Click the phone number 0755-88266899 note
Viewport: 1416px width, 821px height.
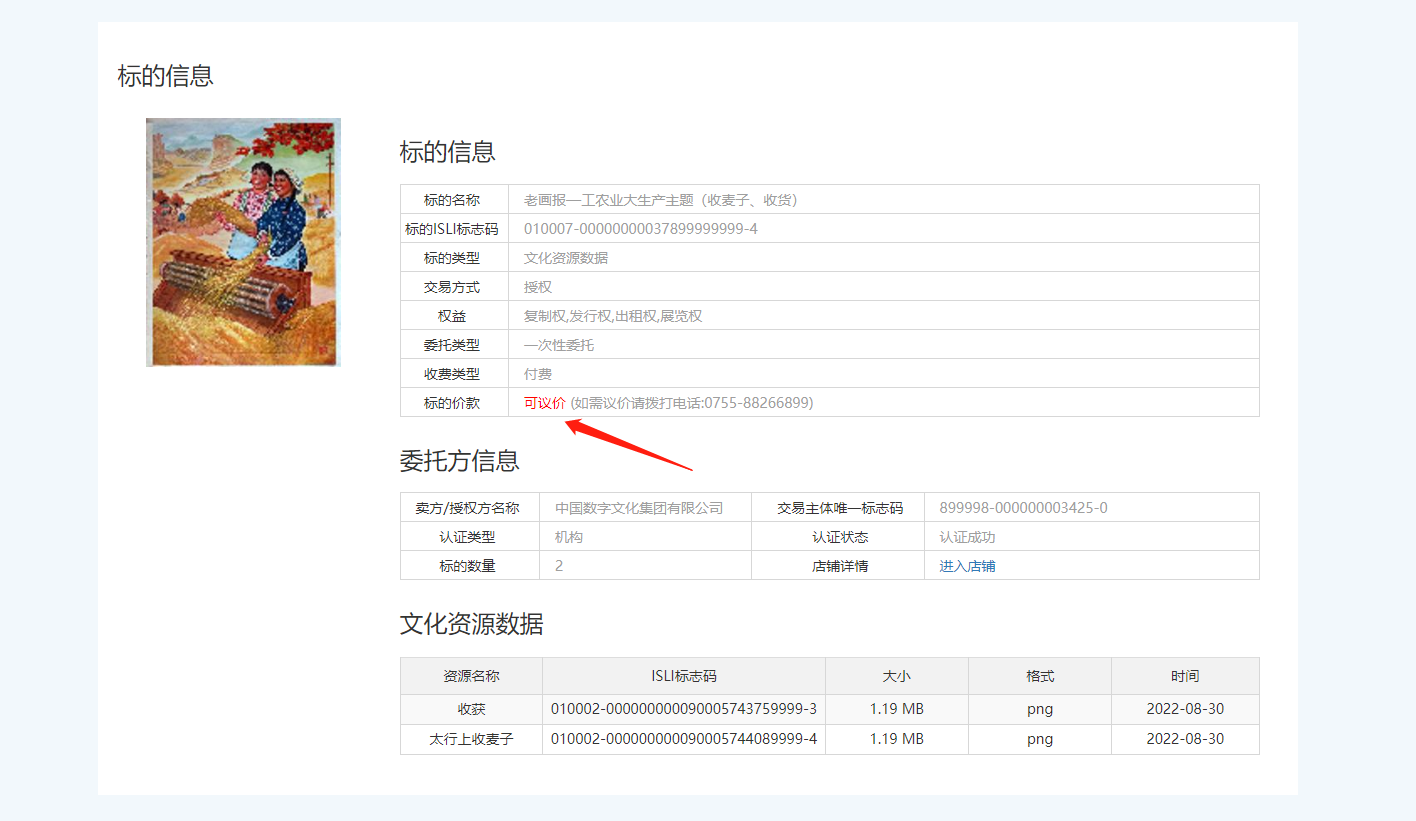point(691,403)
